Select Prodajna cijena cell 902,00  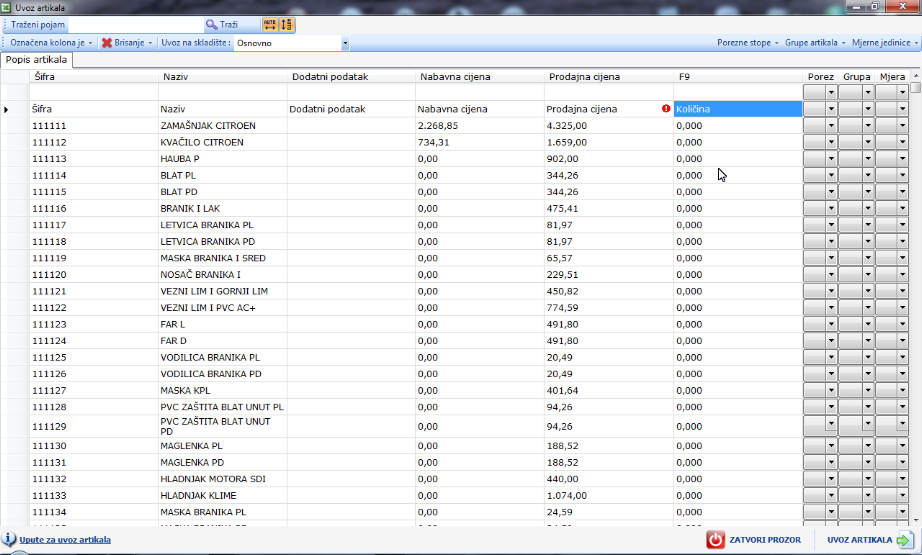[609, 158]
